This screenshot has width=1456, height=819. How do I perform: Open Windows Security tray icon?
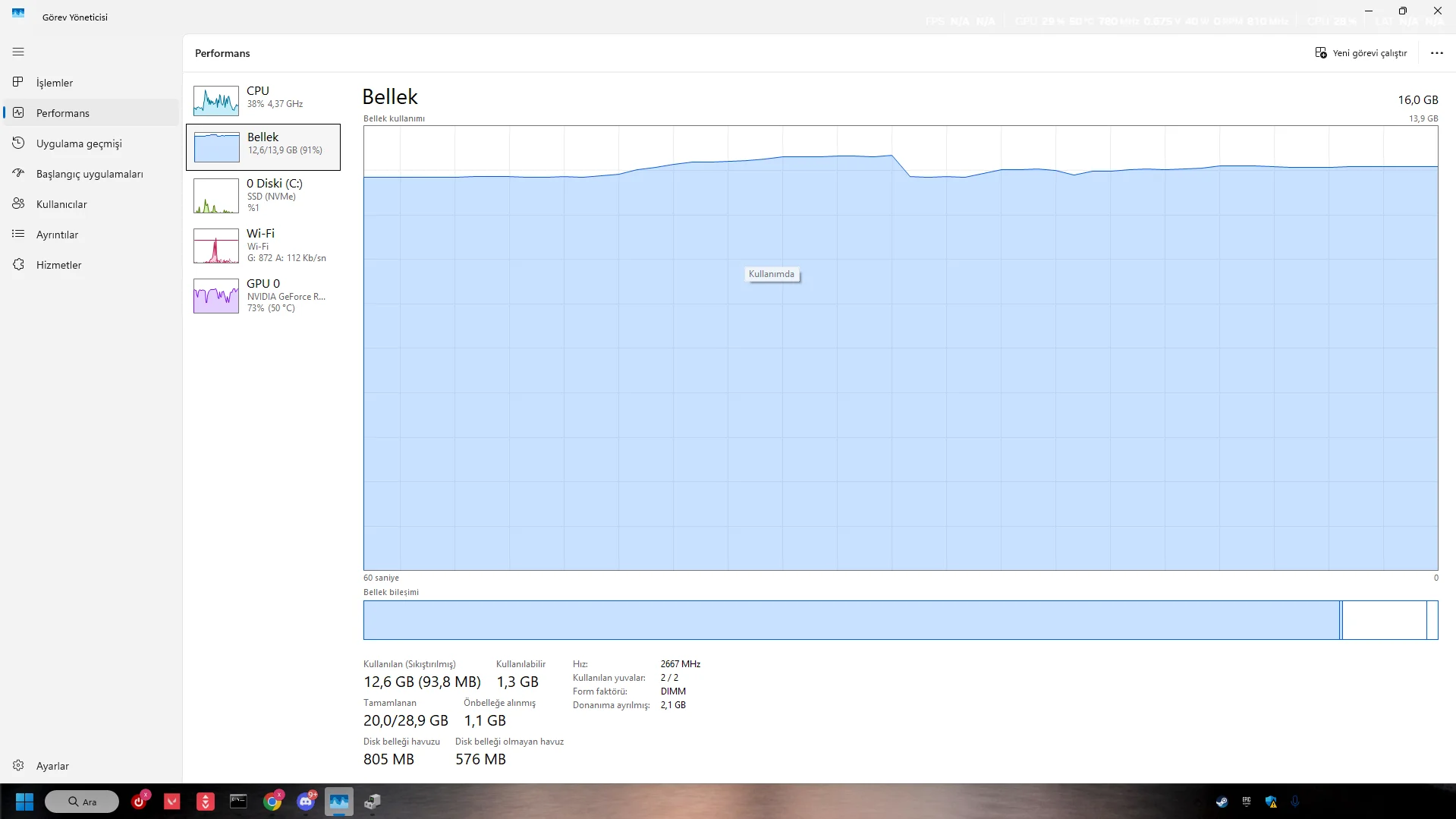(1271, 802)
